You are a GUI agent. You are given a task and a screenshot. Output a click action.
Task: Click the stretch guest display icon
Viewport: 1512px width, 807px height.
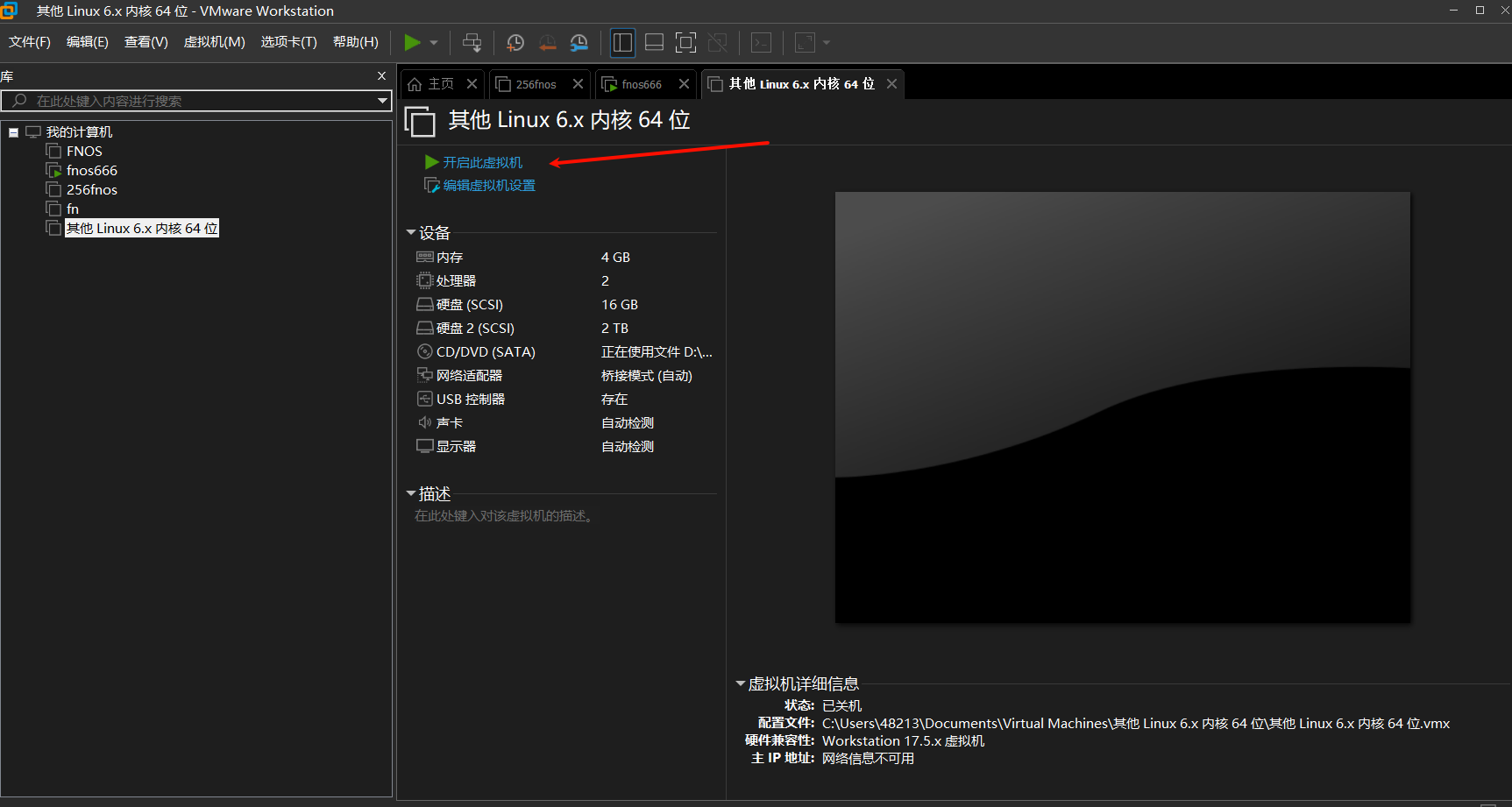[805, 42]
